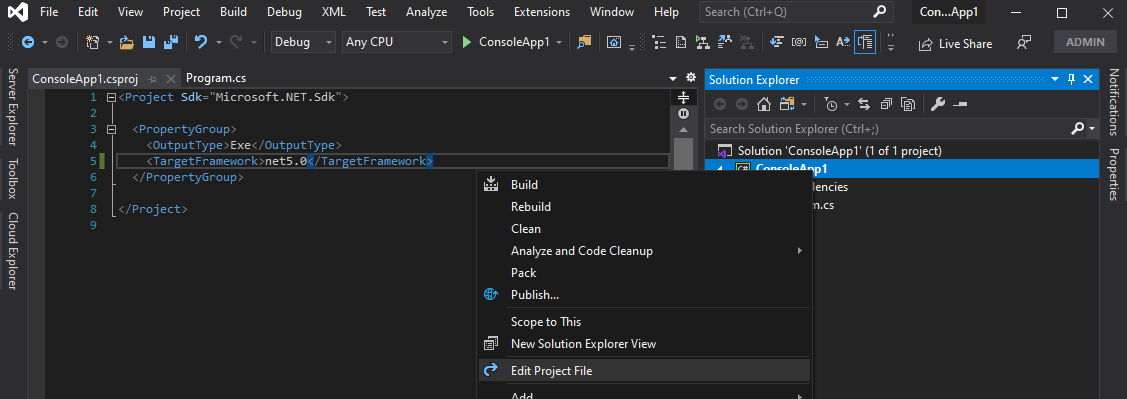Open the Extensions menu
Screen dimensions: 1127x399
click(x=542, y=12)
